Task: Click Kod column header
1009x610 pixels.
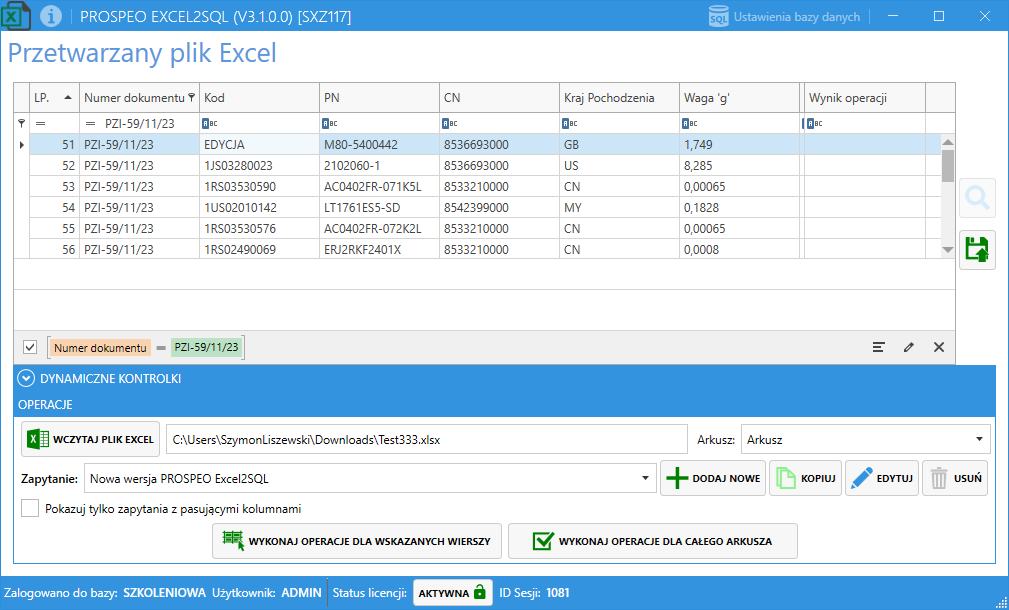Action: pos(259,98)
